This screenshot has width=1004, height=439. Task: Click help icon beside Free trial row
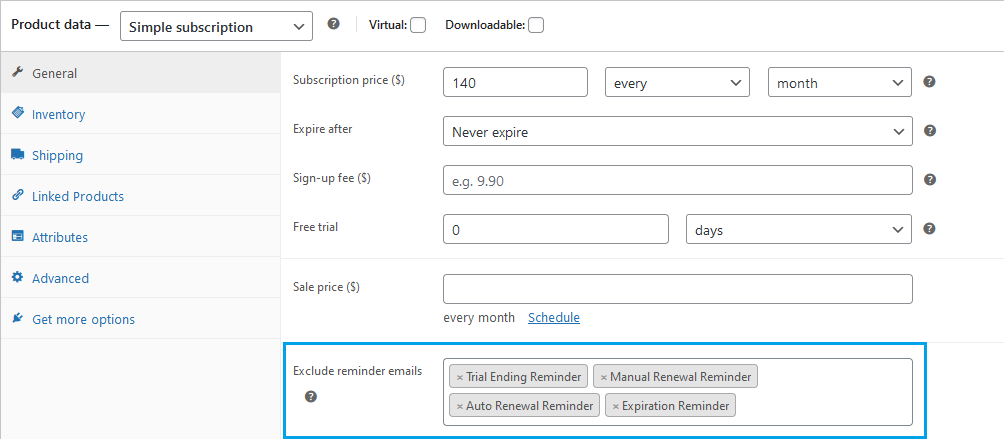click(x=929, y=229)
